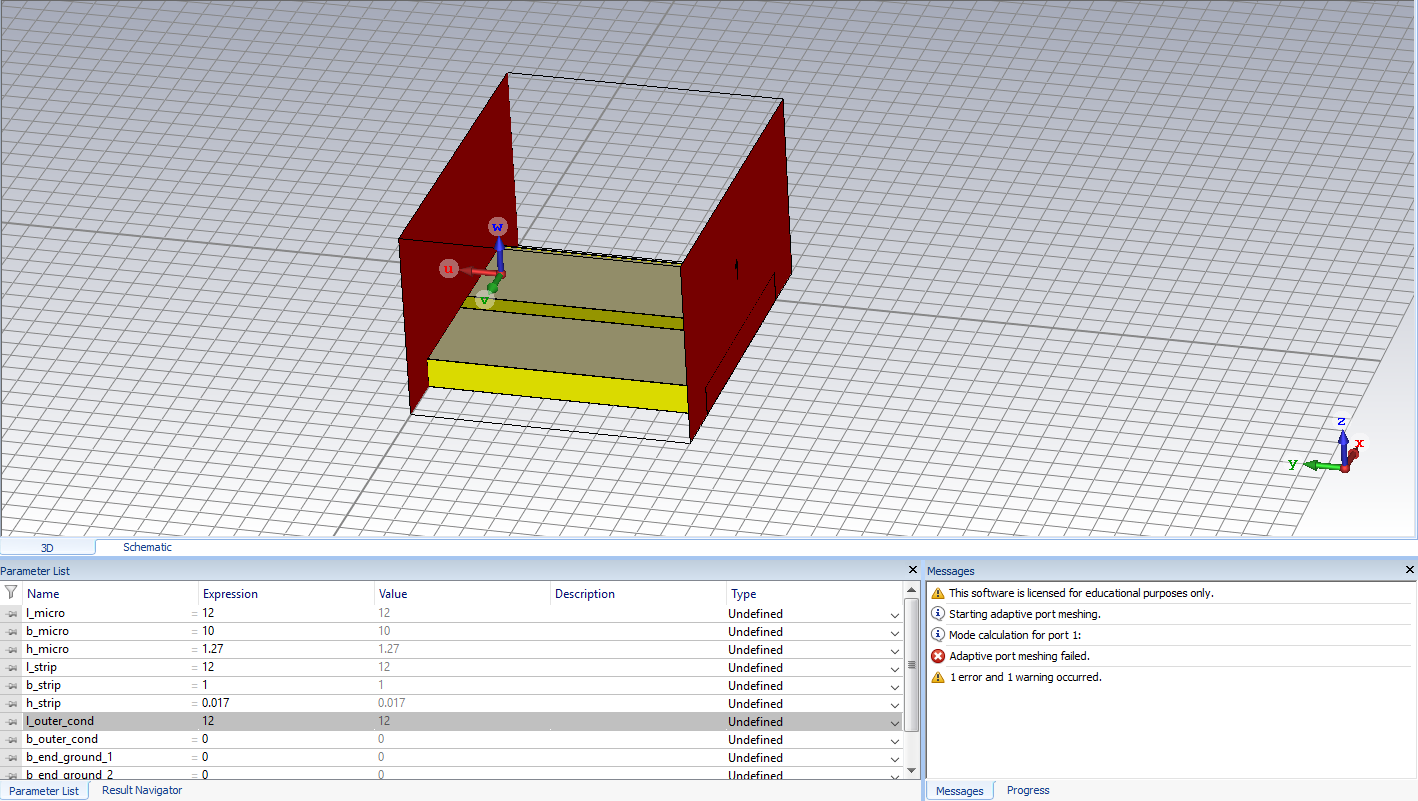The height and width of the screenshot is (801, 1418).
Task: Select the yellow substrate front face
Action: point(557,386)
